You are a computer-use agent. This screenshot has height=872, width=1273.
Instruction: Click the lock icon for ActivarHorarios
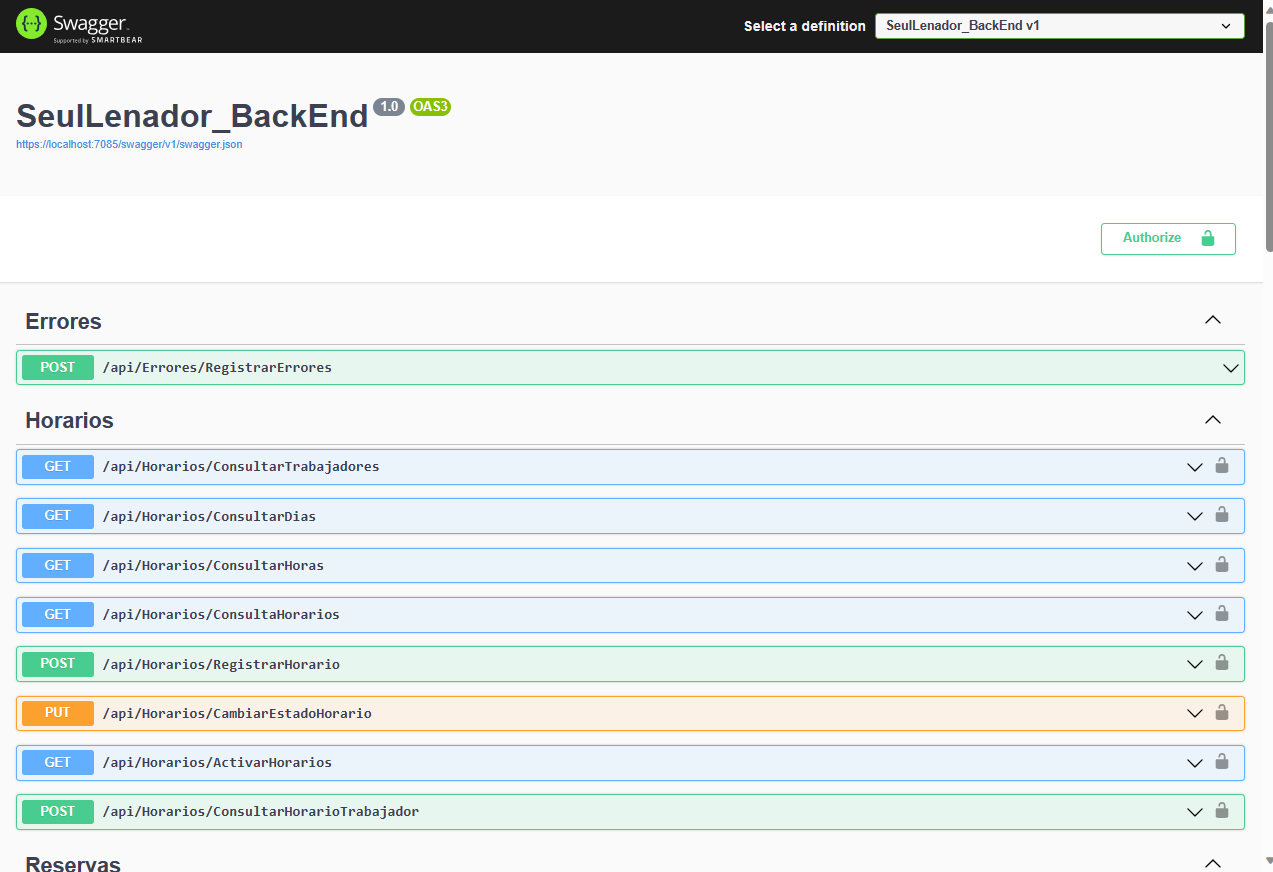(x=1221, y=761)
